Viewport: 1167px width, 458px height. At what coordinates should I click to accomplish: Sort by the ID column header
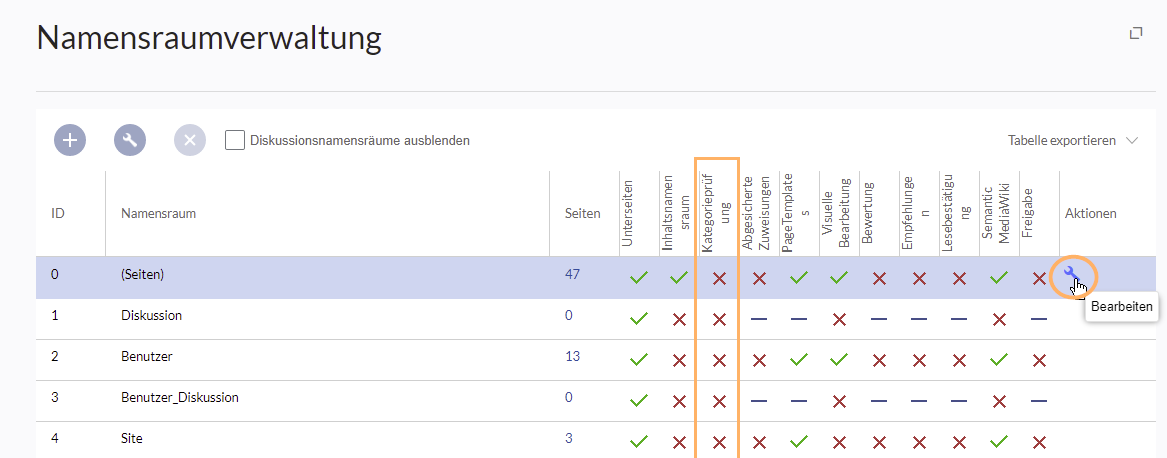coord(58,213)
